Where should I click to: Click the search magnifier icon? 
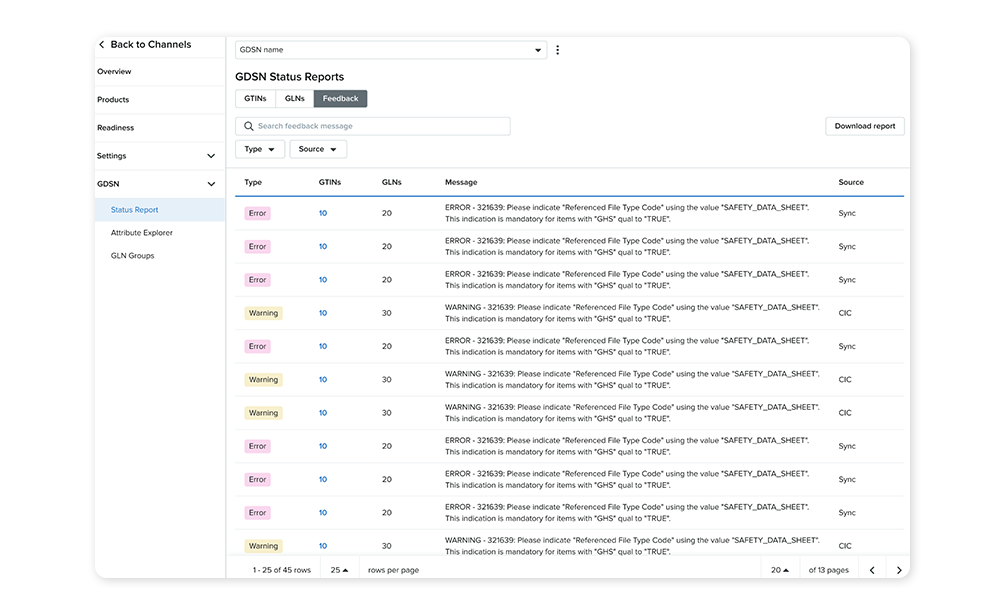[249, 126]
